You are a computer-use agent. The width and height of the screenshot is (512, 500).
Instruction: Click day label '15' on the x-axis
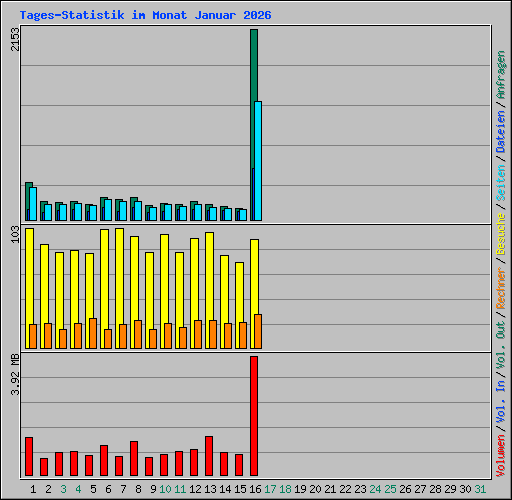(x=240, y=489)
